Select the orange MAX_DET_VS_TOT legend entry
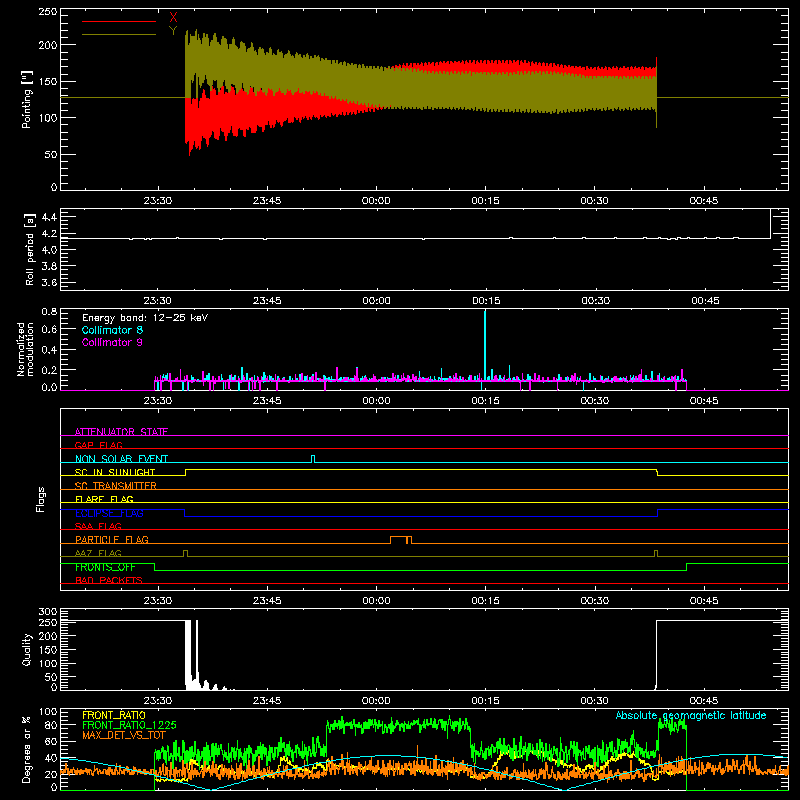The image size is (800, 800). [x=124, y=735]
